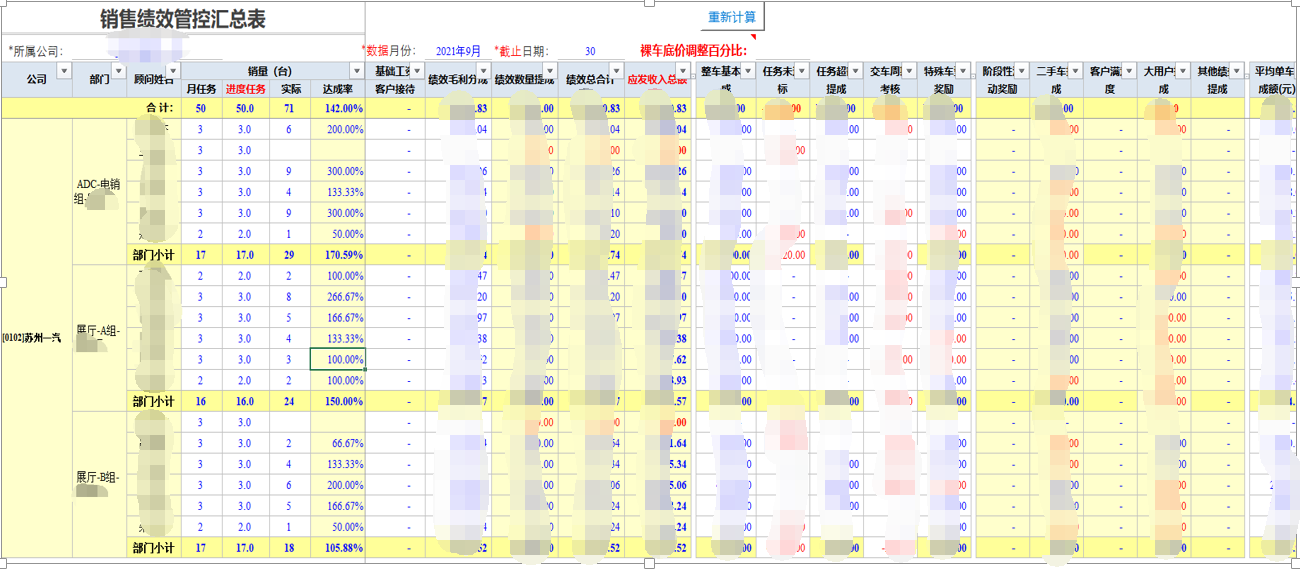Open the 销量 (台) header filter dropdown

tap(357, 70)
